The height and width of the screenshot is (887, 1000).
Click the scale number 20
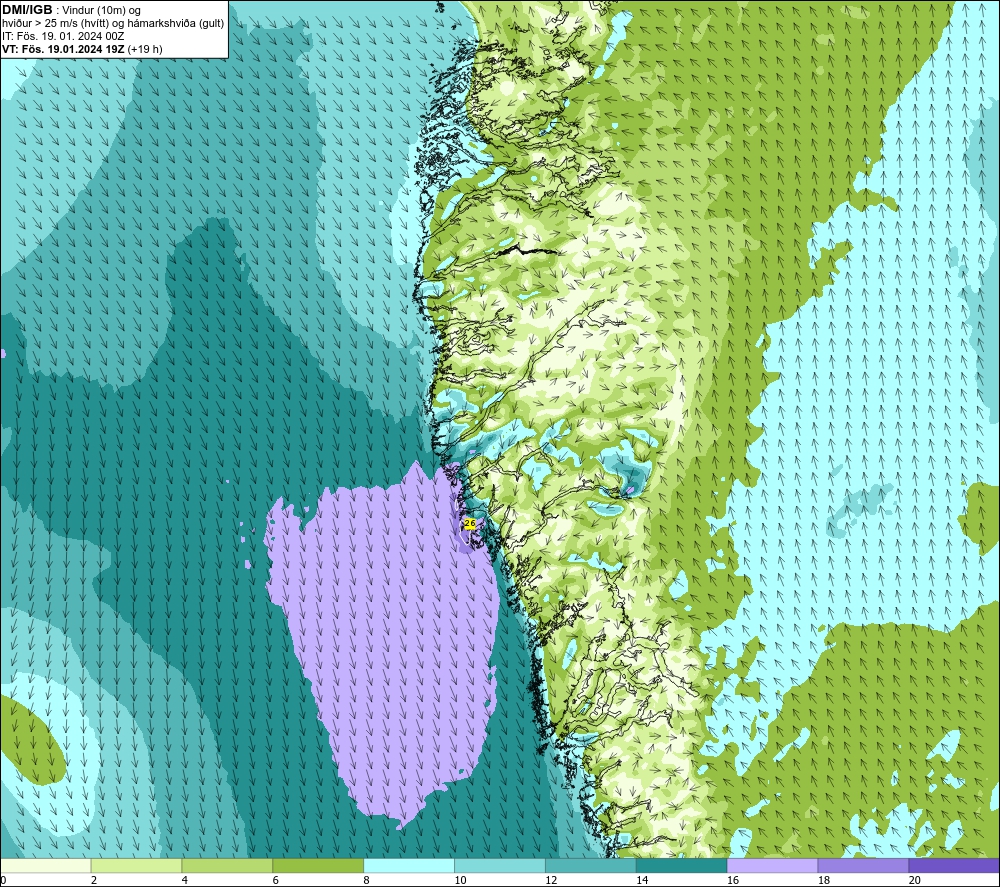click(x=915, y=880)
